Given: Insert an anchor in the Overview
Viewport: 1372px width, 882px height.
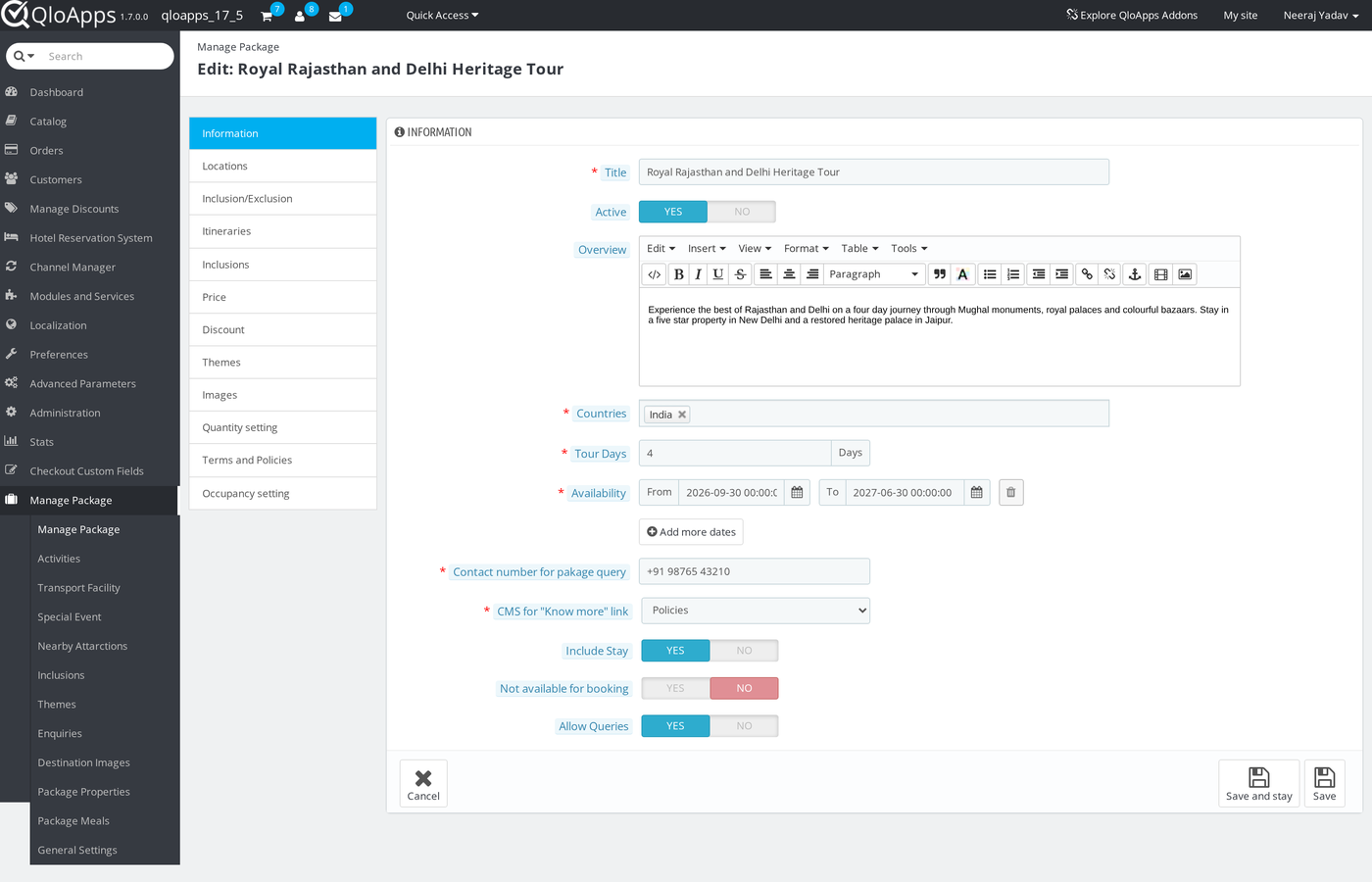Looking at the screenshot, I should tap(1135, 274).
